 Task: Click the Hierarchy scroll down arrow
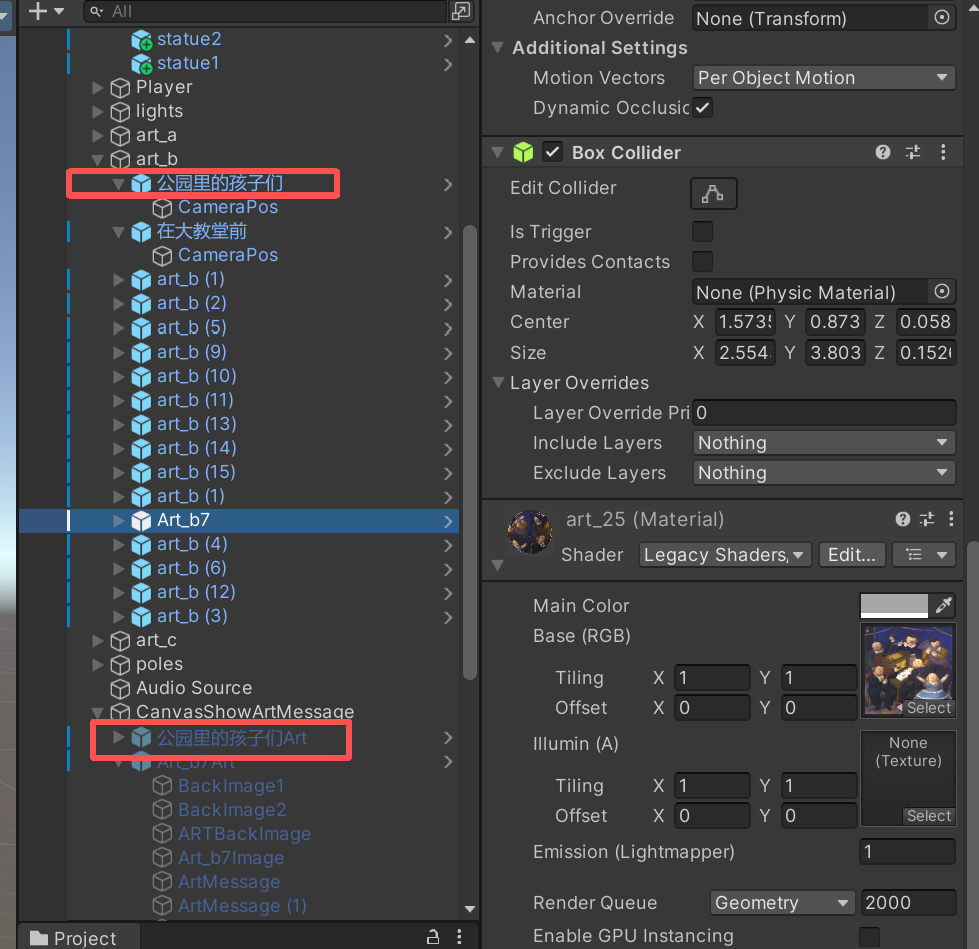470,909
